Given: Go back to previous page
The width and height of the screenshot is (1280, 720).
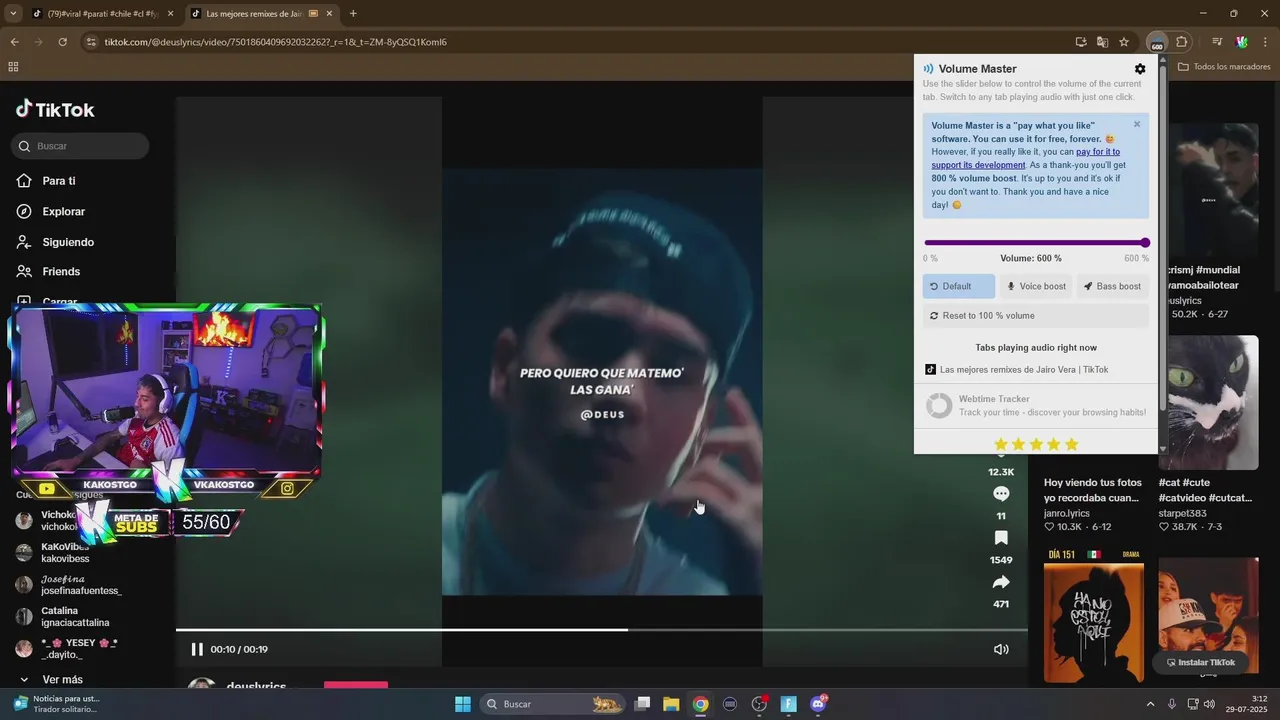Looking at the screenshot, I should coord(14,42).
